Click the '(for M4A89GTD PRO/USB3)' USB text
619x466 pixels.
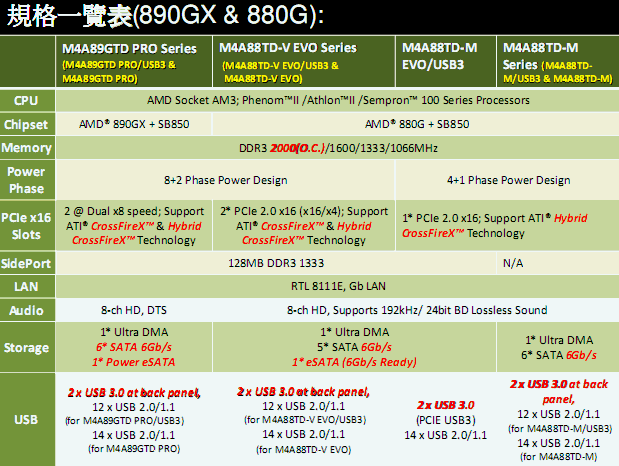(x=125, y=421)
